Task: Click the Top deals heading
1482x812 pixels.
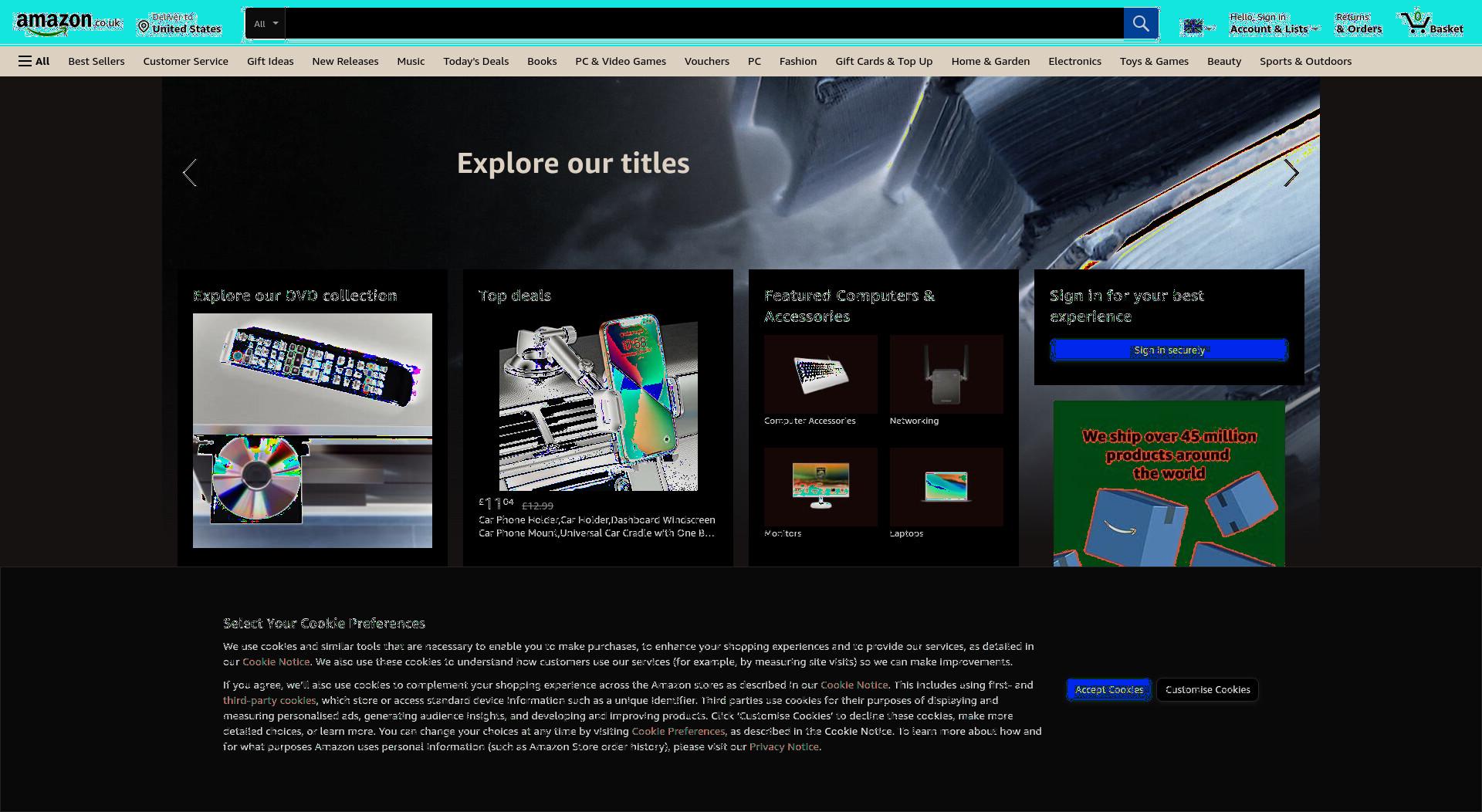Action: point(515,296)
